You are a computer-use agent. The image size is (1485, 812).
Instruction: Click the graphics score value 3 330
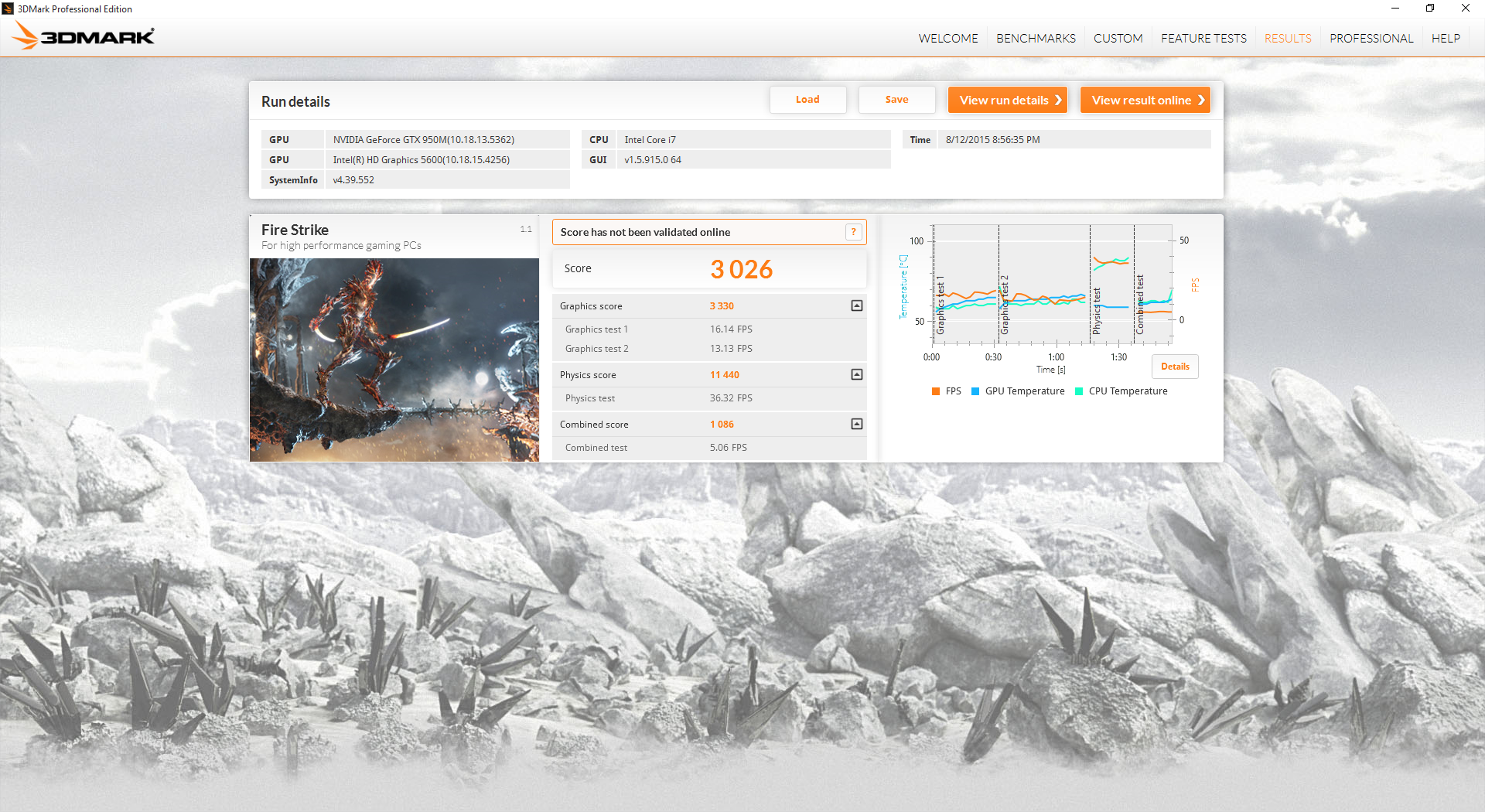722,306
